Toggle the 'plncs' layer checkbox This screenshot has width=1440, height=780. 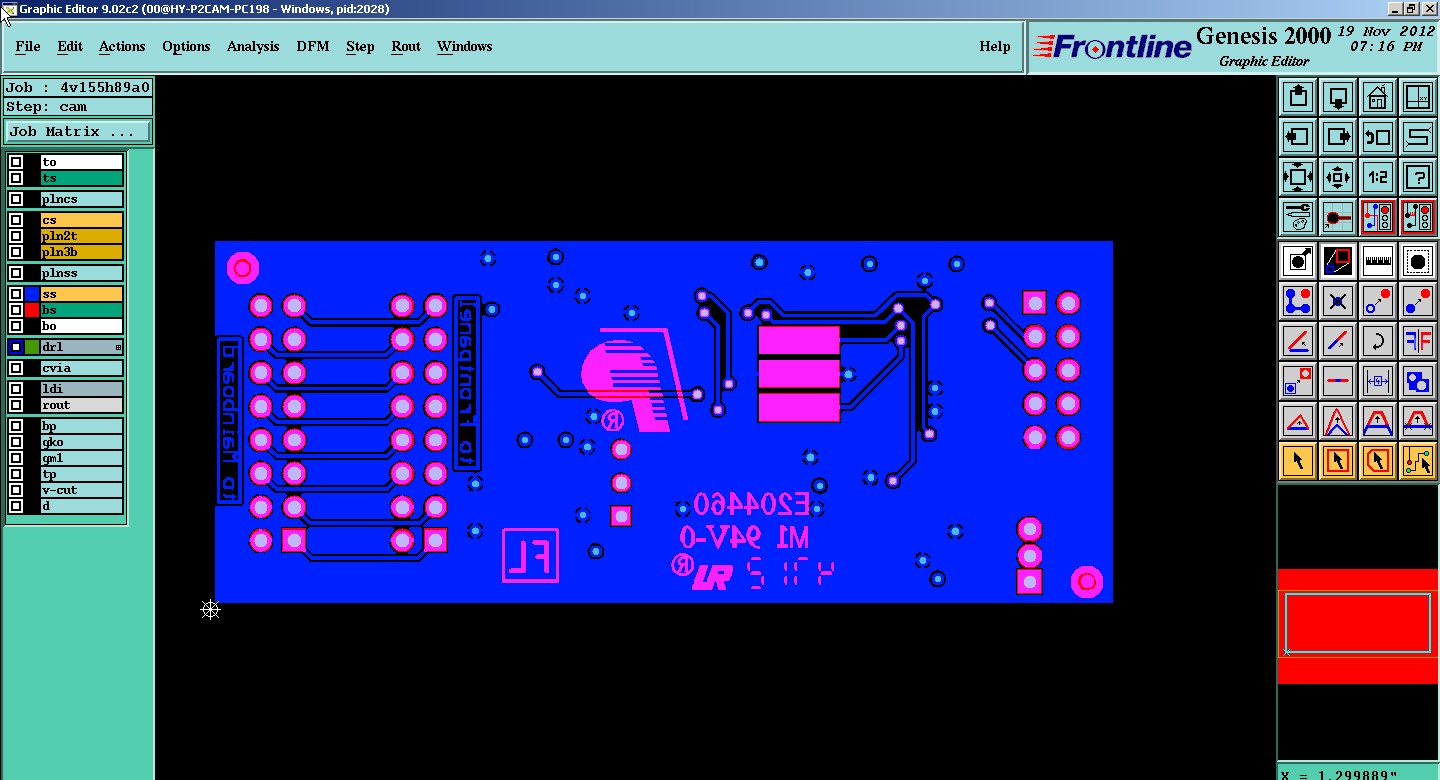(16, 199)
